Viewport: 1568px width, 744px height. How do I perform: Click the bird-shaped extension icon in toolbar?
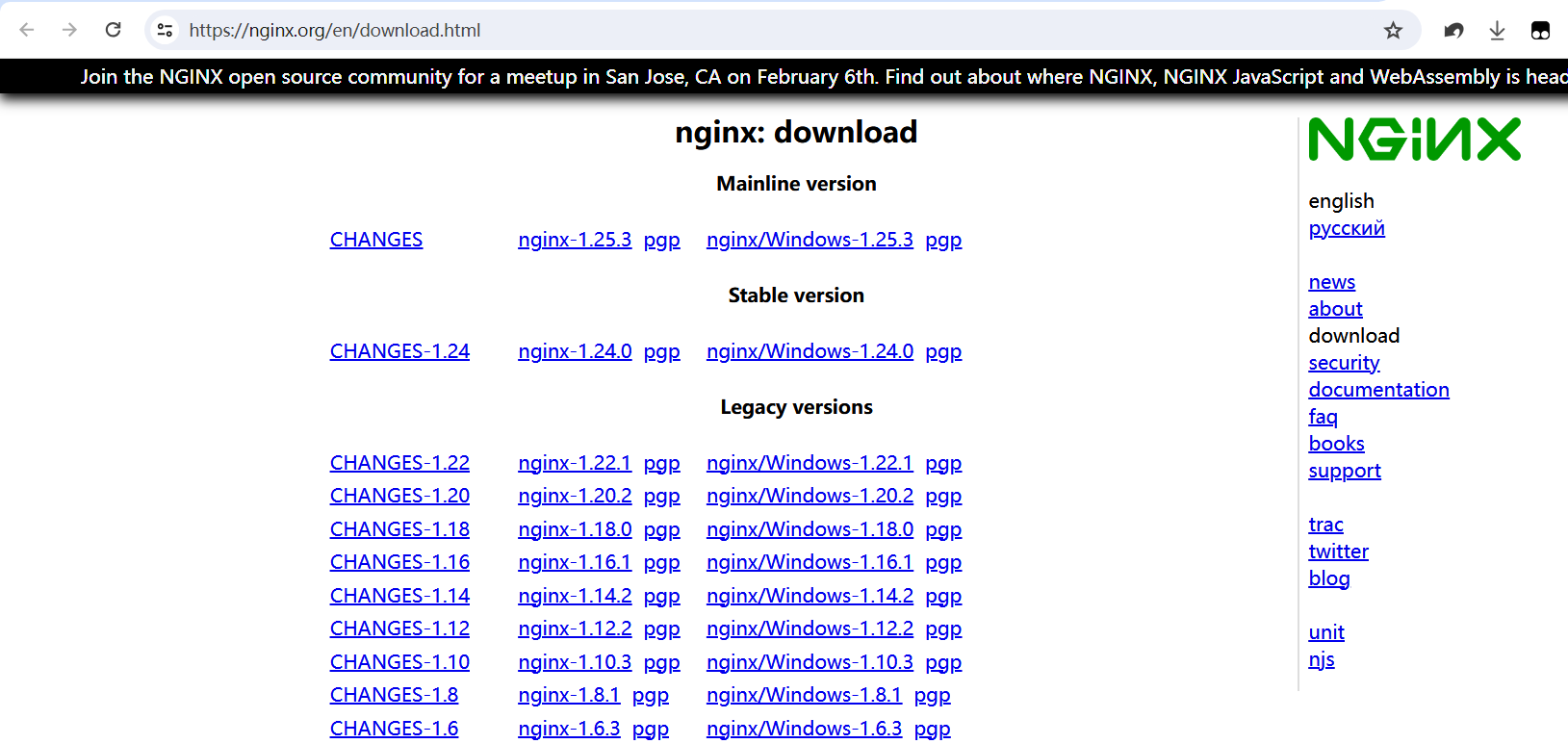(x=1453, y=30)
